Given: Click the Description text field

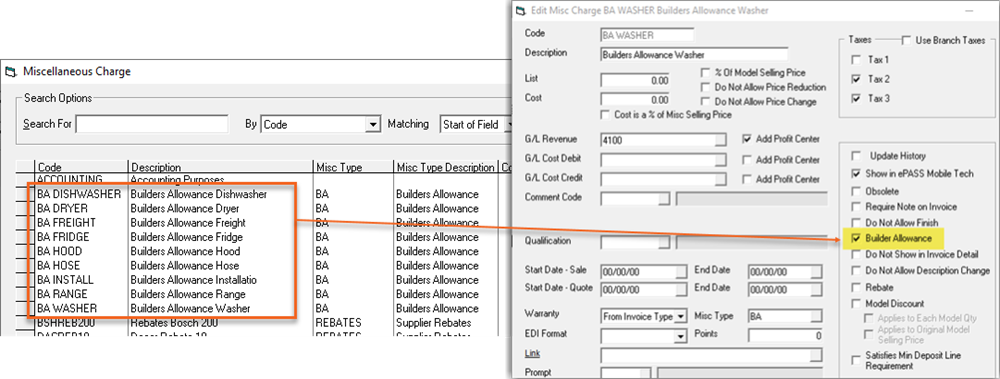Looking at the screenshot, I should pyautogui.click(x=695, y=55).
